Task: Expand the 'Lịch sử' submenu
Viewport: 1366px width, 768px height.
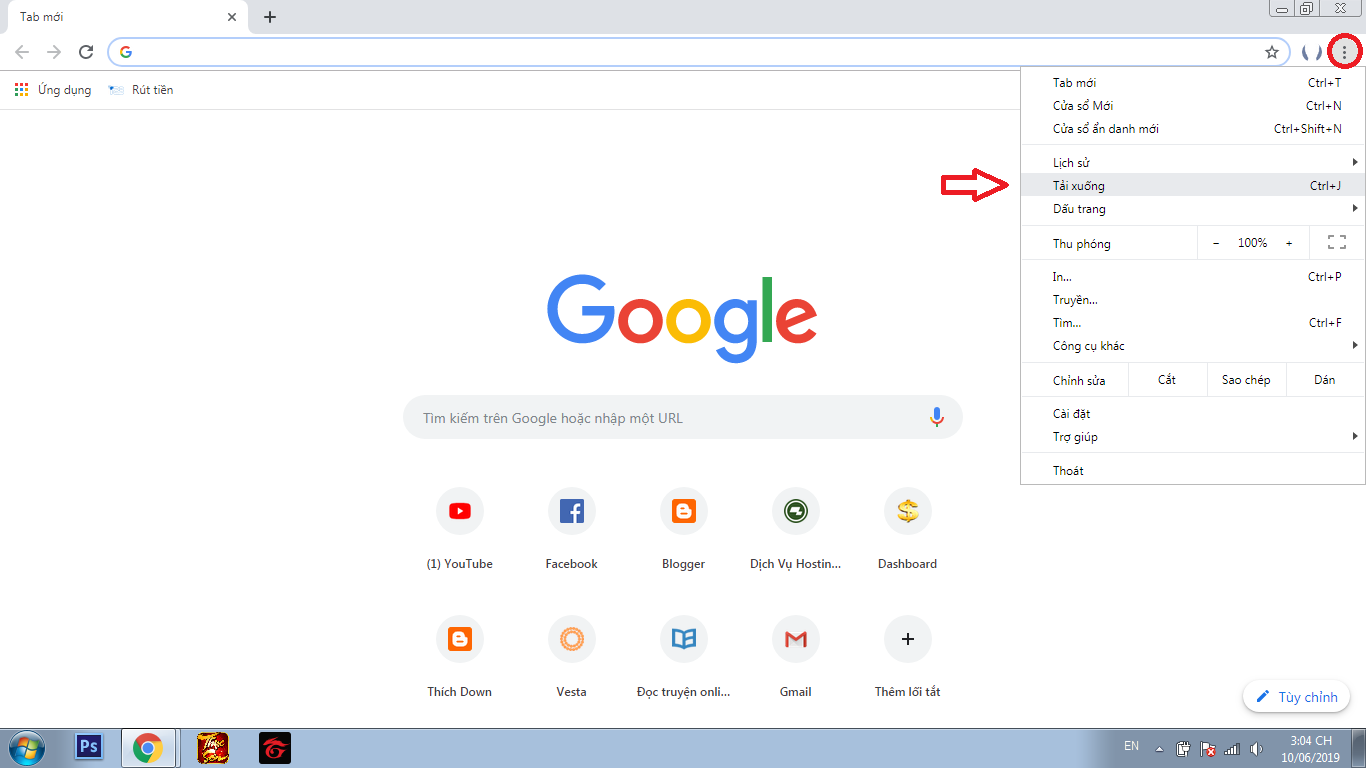Action: pyautogui.click(x=1193, y=162)
